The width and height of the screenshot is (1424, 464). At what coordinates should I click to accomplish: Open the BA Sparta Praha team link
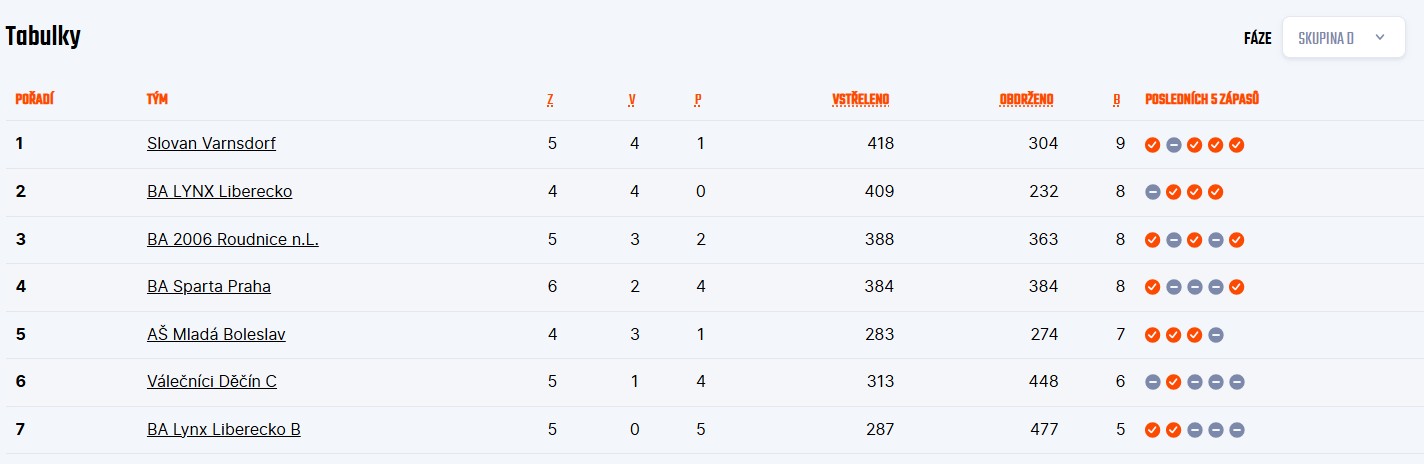pos(208,286)
